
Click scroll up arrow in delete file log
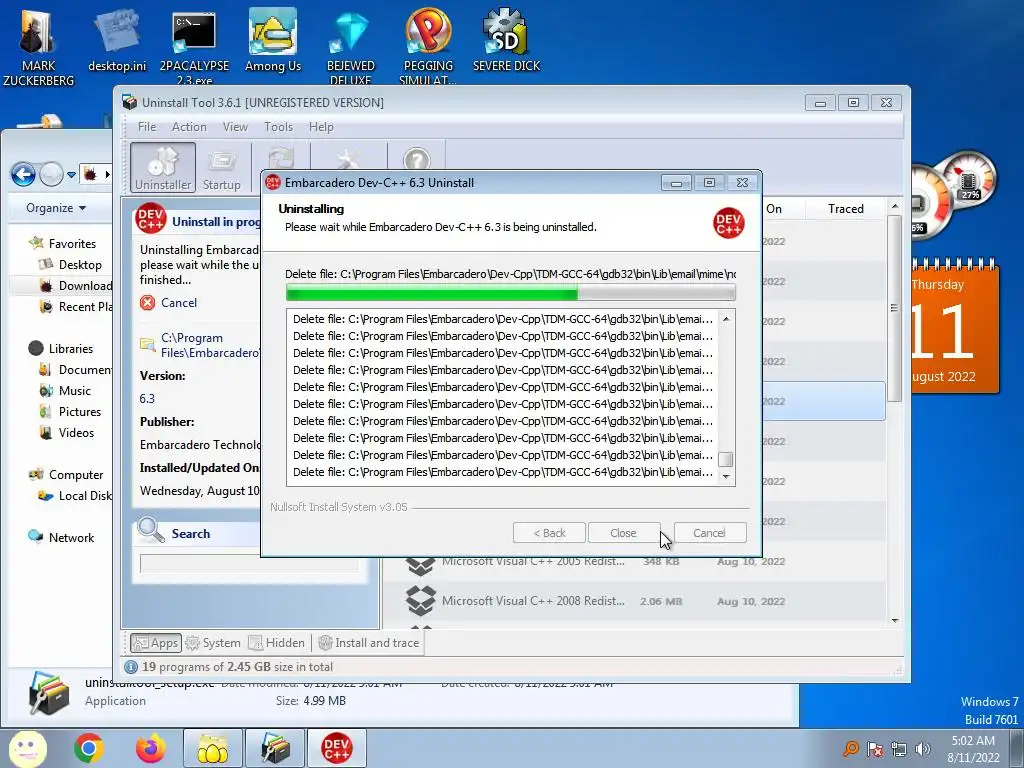coord(726,319)
